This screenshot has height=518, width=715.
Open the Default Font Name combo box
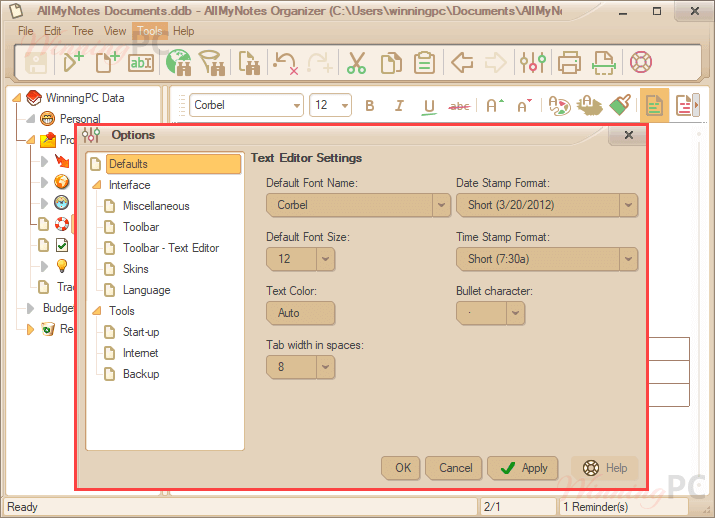pos(358,205)
